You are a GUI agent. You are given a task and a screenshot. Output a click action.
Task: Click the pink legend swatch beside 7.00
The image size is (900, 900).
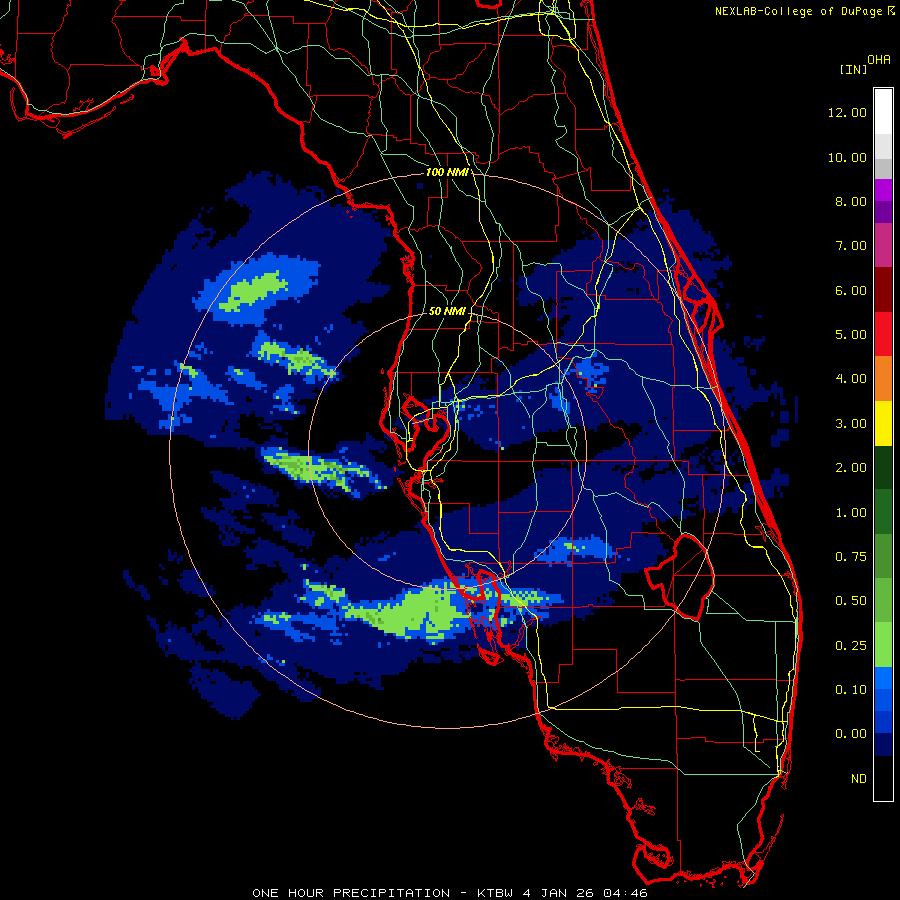point(883,245)
